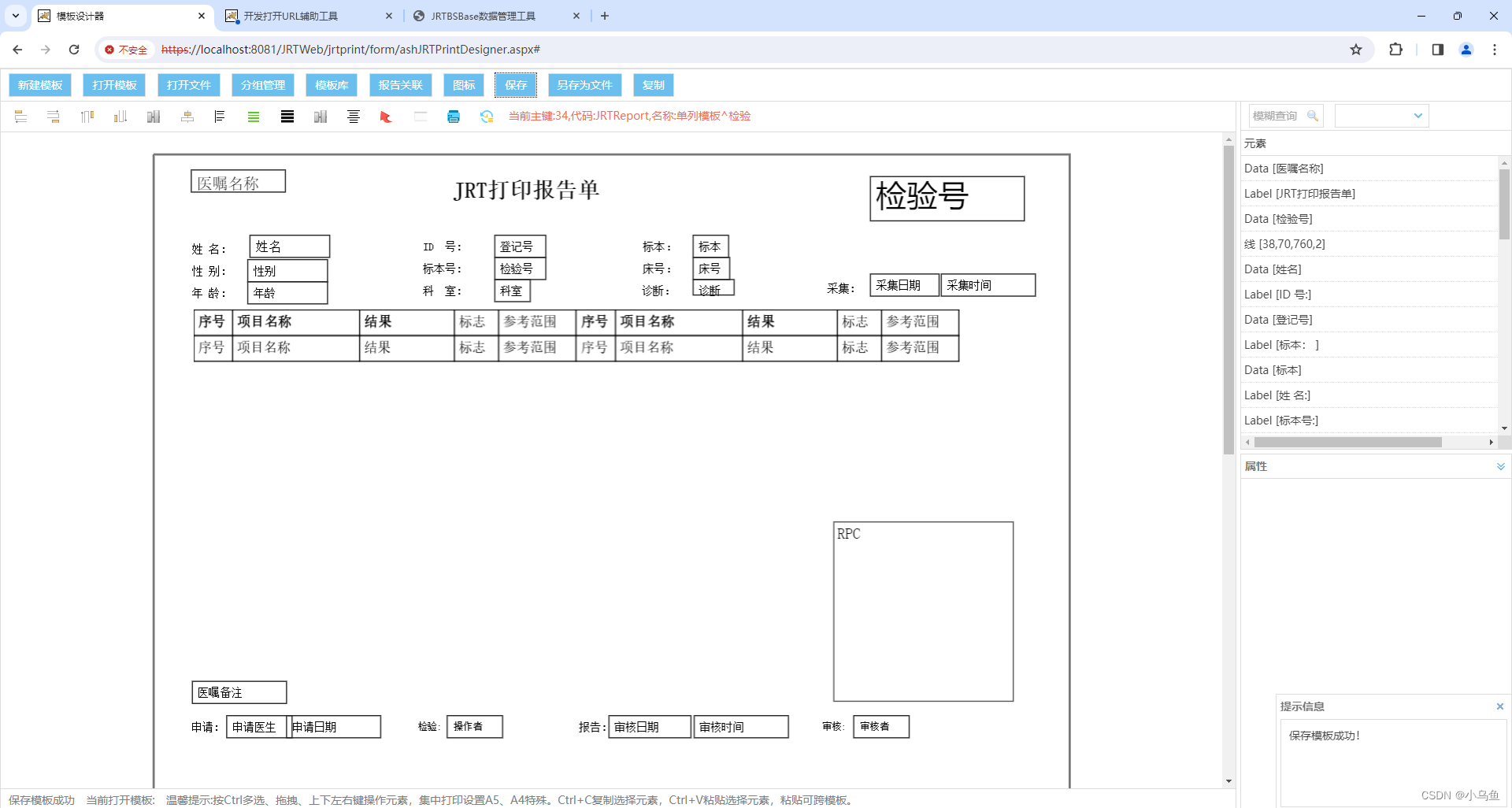Click the element list horizontal scrollbar
1512x808 pixels.
coord(1348,443)
